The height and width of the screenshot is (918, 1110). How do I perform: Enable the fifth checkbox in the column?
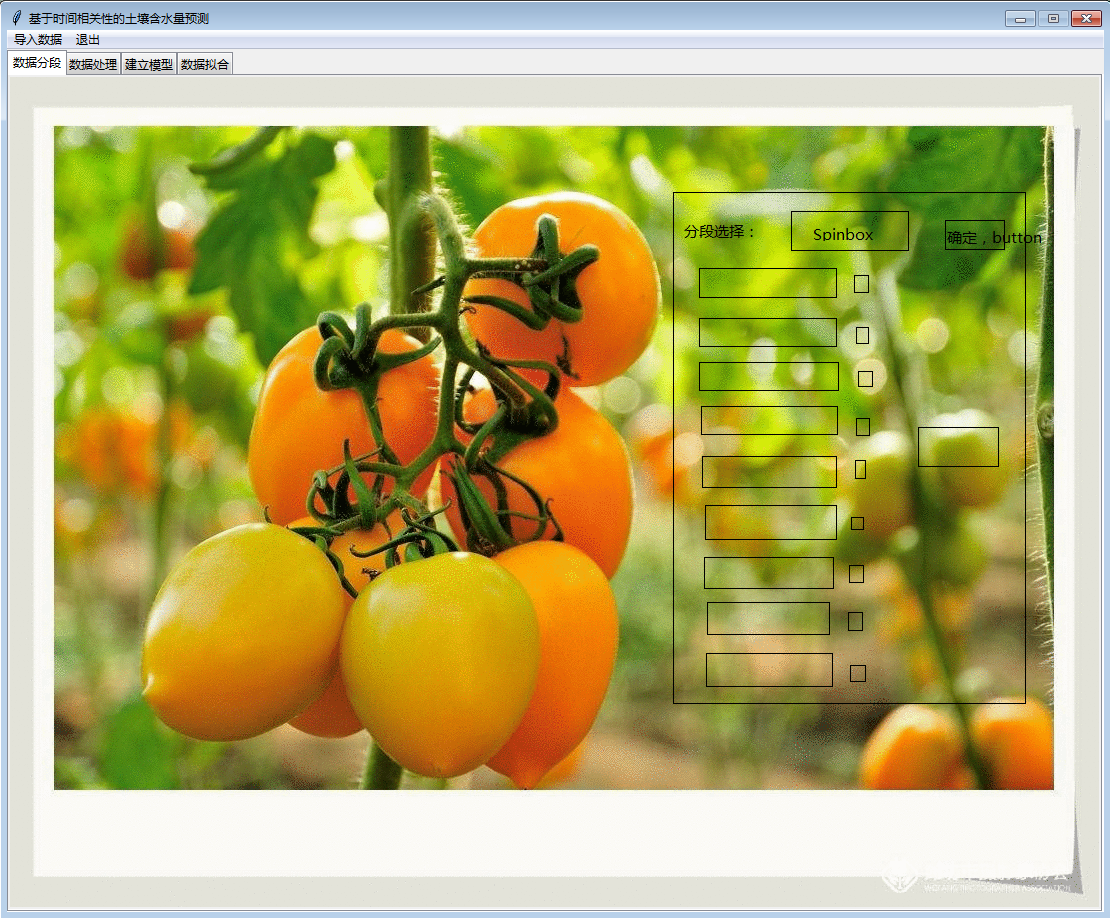860,470
